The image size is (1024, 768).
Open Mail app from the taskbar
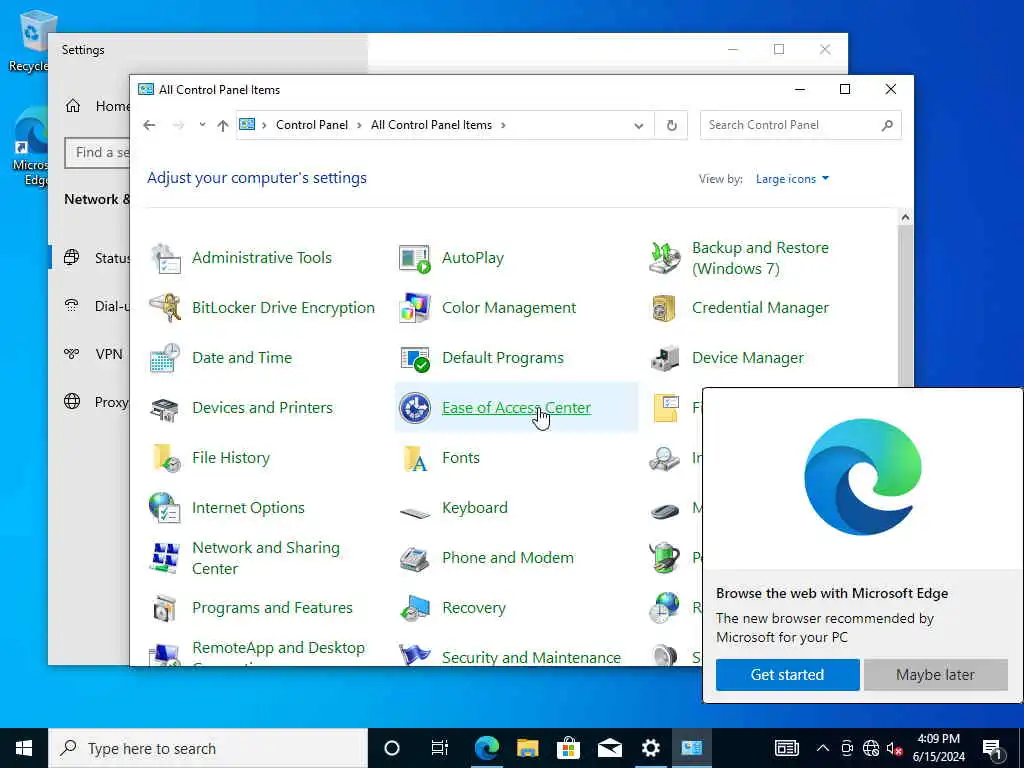point(610,748)
